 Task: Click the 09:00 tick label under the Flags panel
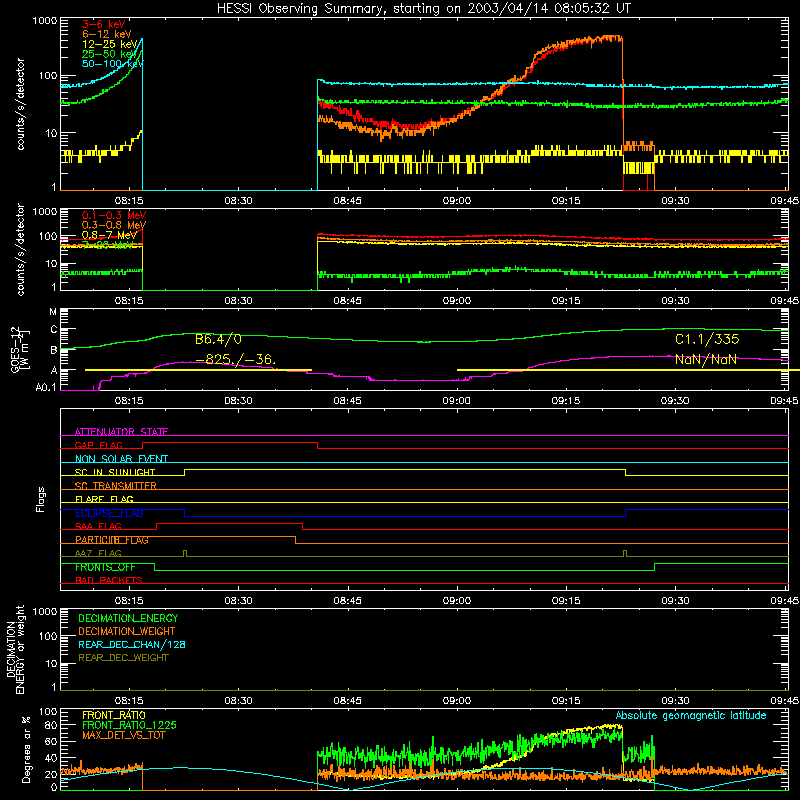457,601
